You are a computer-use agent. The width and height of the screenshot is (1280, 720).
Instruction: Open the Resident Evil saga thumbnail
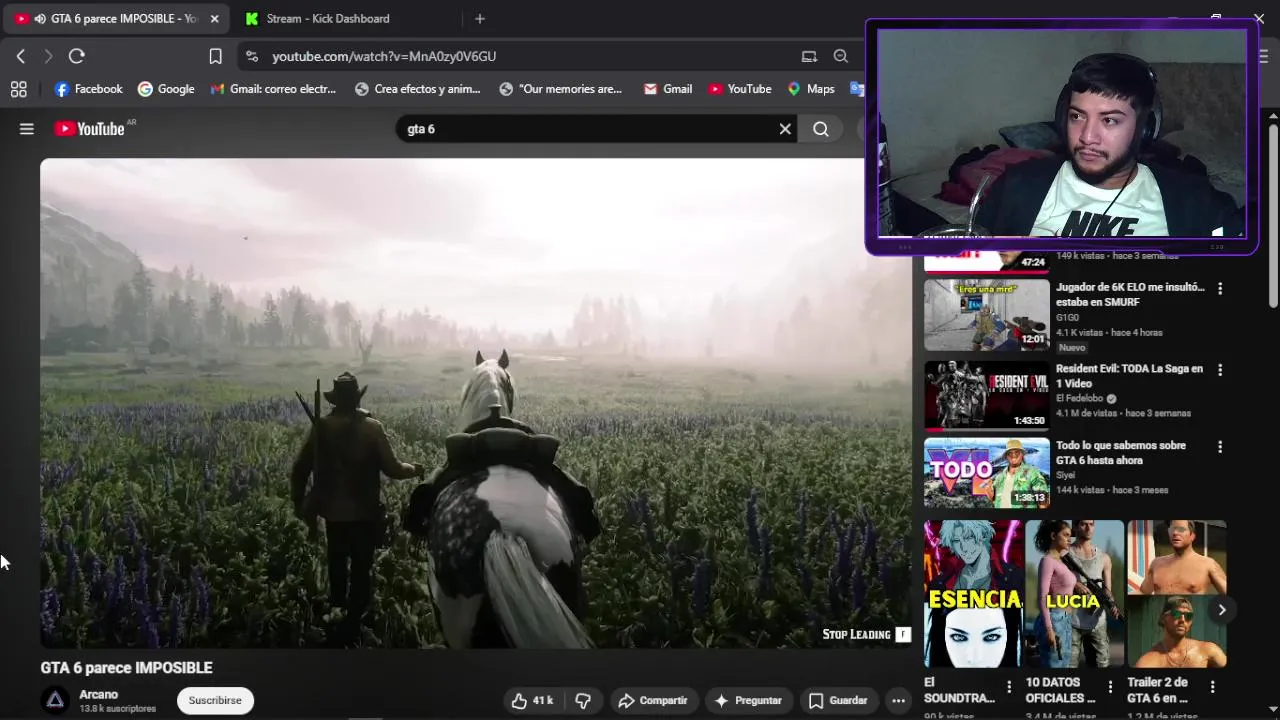click(986, 396)
